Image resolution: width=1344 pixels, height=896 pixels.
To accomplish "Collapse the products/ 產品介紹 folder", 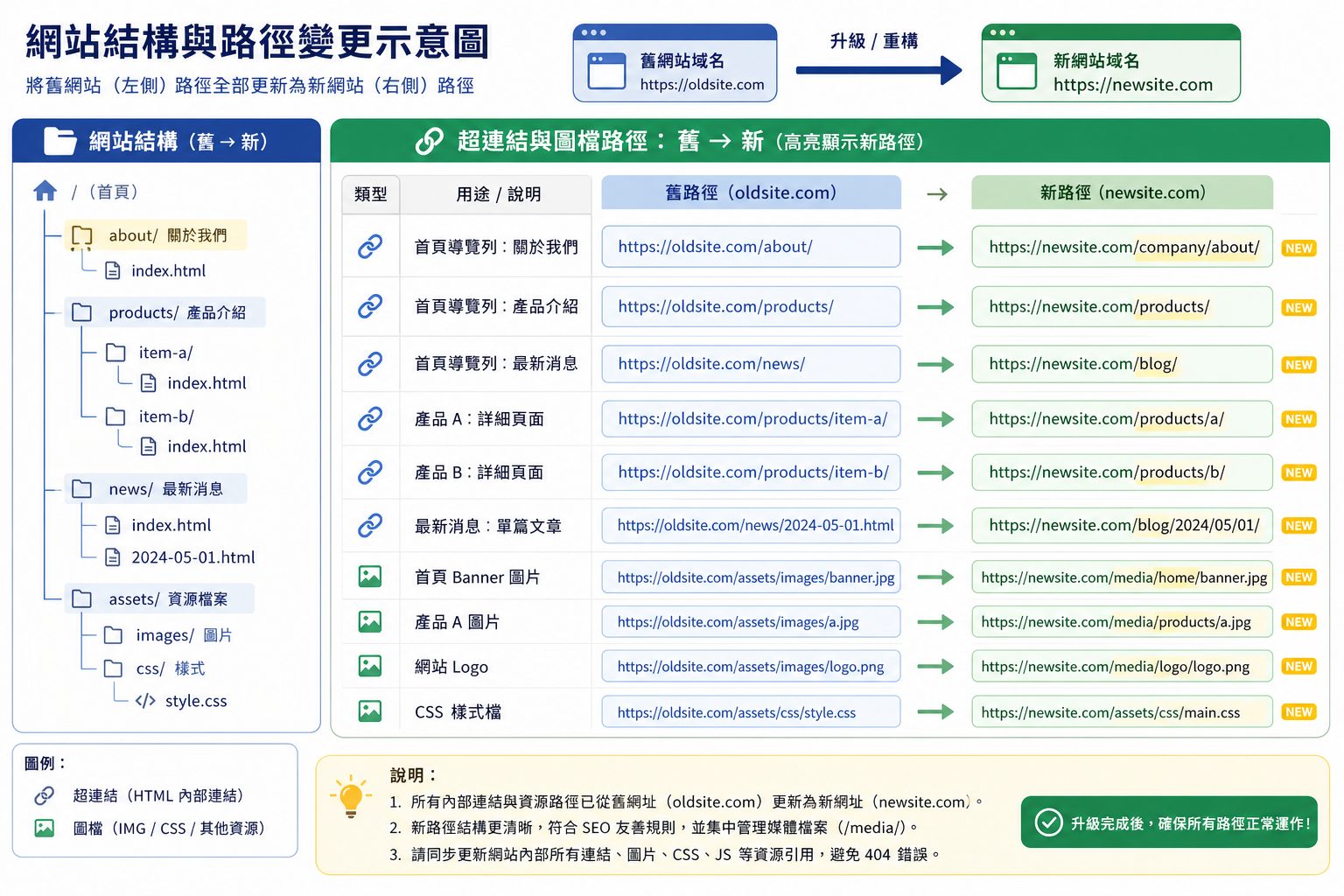I will [x=164, y=312].
